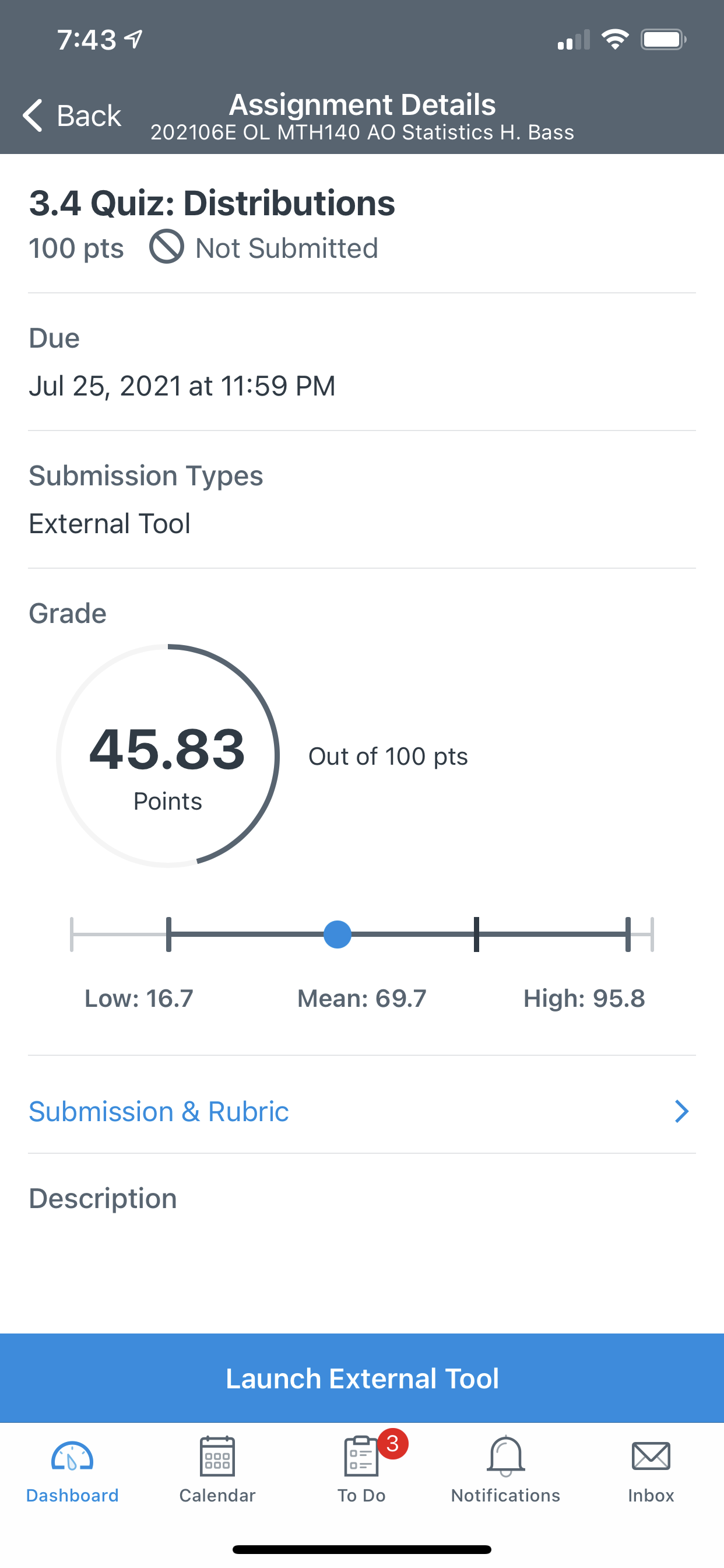Screen dimensions: 724x1568
Task: Open the Inbox envelope icon
Action: pyautogui.click(x=651, y=1457)
